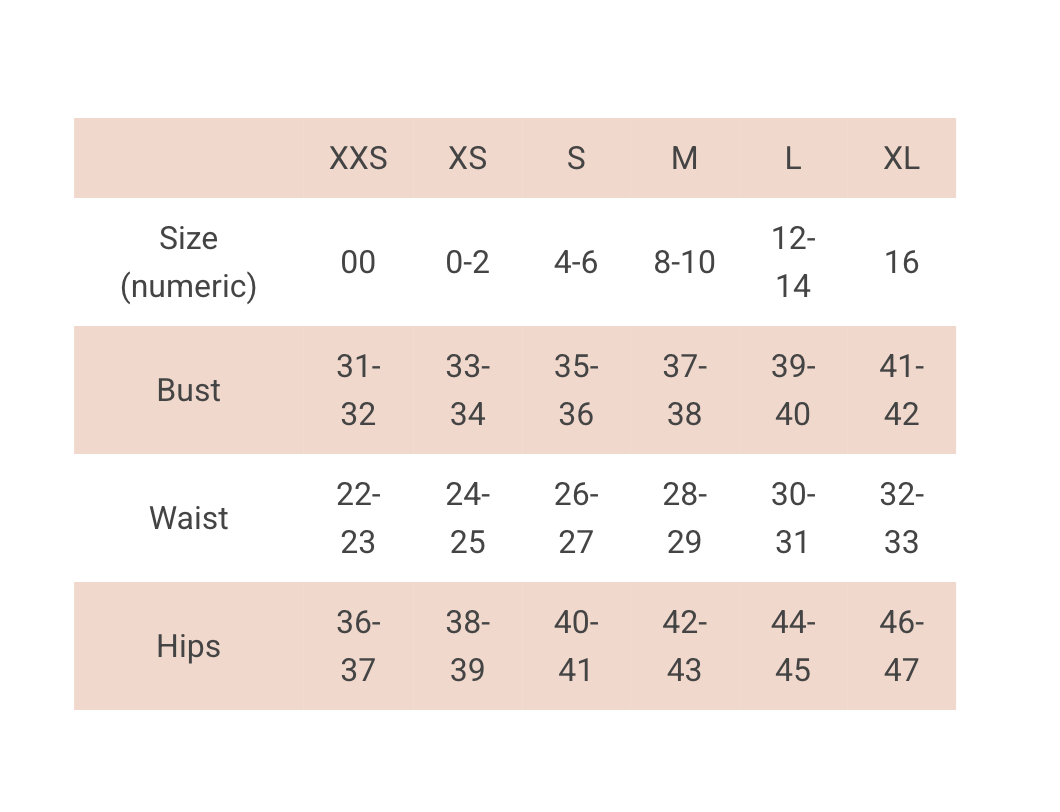
Task: Click the 22-23 waist measurement cell
Action: [358, 518]
